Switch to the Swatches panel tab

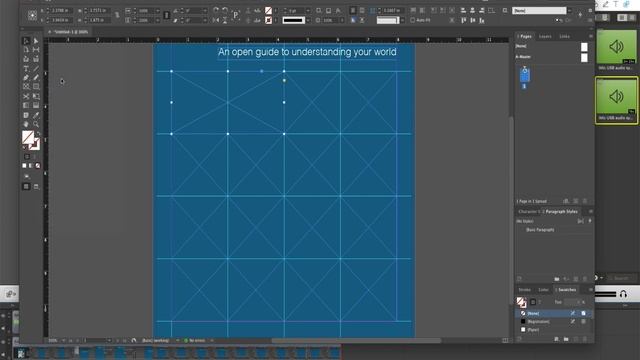click(x=566, y=290)
